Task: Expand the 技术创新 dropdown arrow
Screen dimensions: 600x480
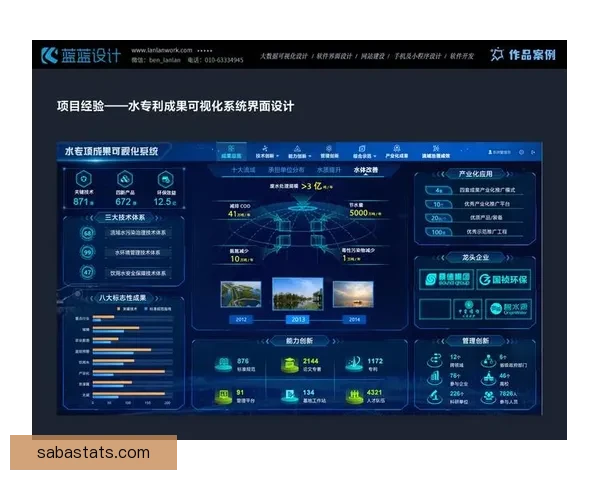Action: click(x=277, y=156)
